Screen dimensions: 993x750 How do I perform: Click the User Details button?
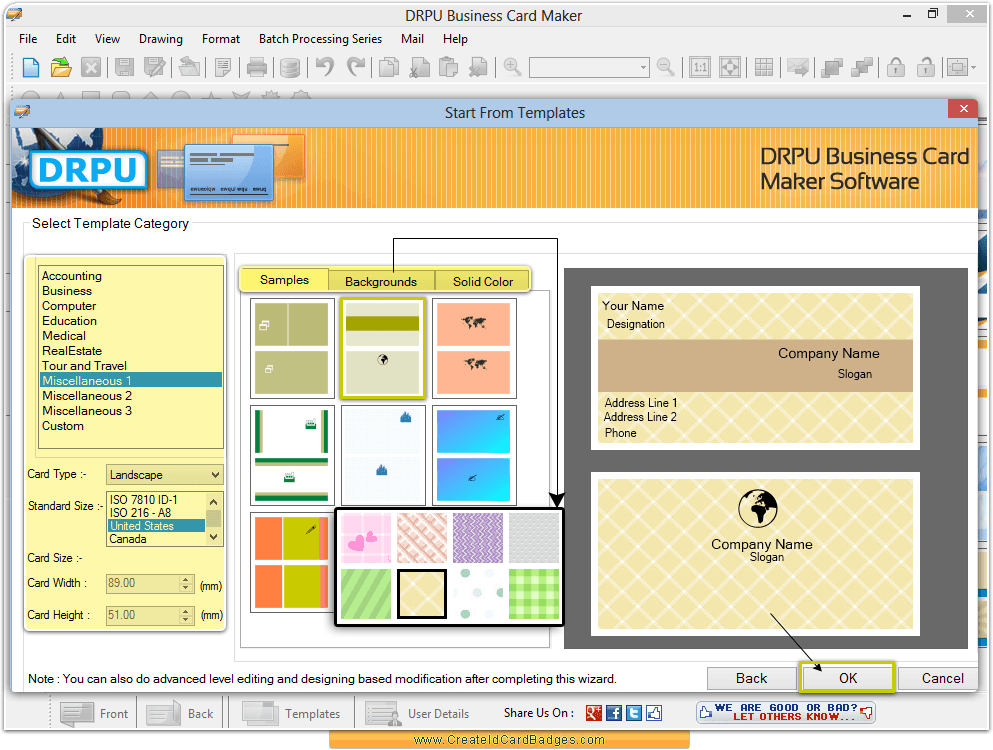pos(417,714)
